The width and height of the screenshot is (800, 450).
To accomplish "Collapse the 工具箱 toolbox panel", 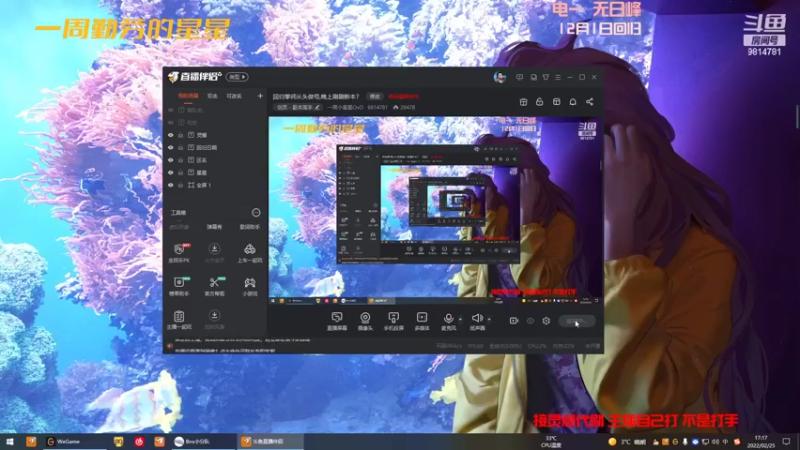I will click(x=256, y=212).
